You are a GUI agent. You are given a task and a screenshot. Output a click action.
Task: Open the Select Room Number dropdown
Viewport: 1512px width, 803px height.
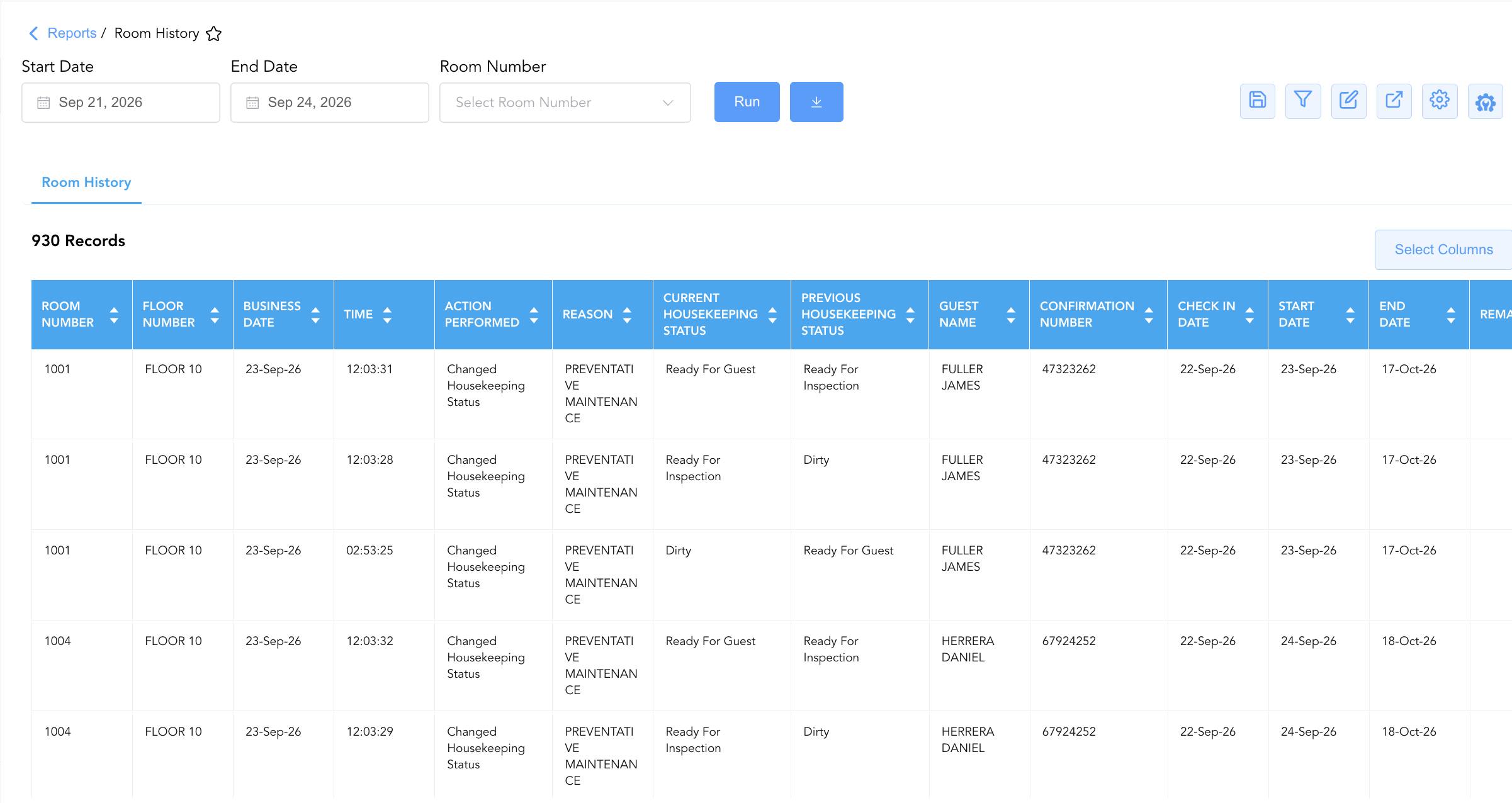(565, 102)
